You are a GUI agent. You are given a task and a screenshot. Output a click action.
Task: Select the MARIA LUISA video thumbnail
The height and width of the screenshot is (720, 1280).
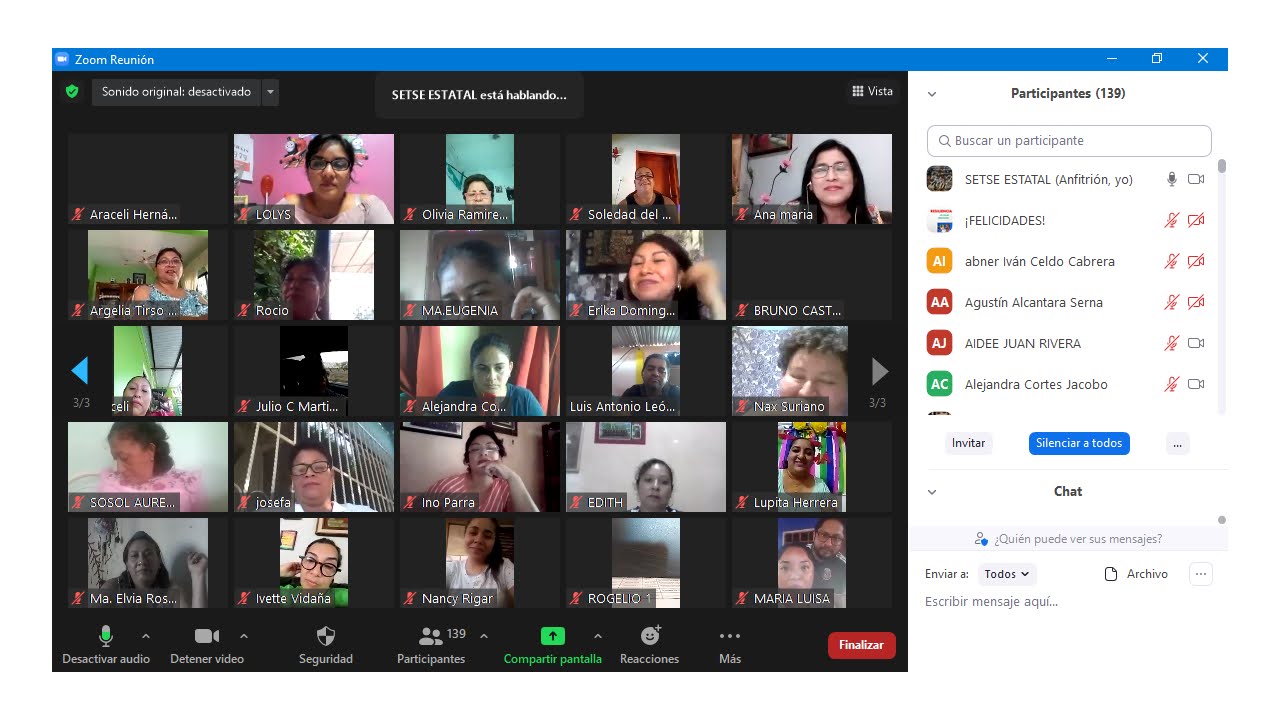812,563
